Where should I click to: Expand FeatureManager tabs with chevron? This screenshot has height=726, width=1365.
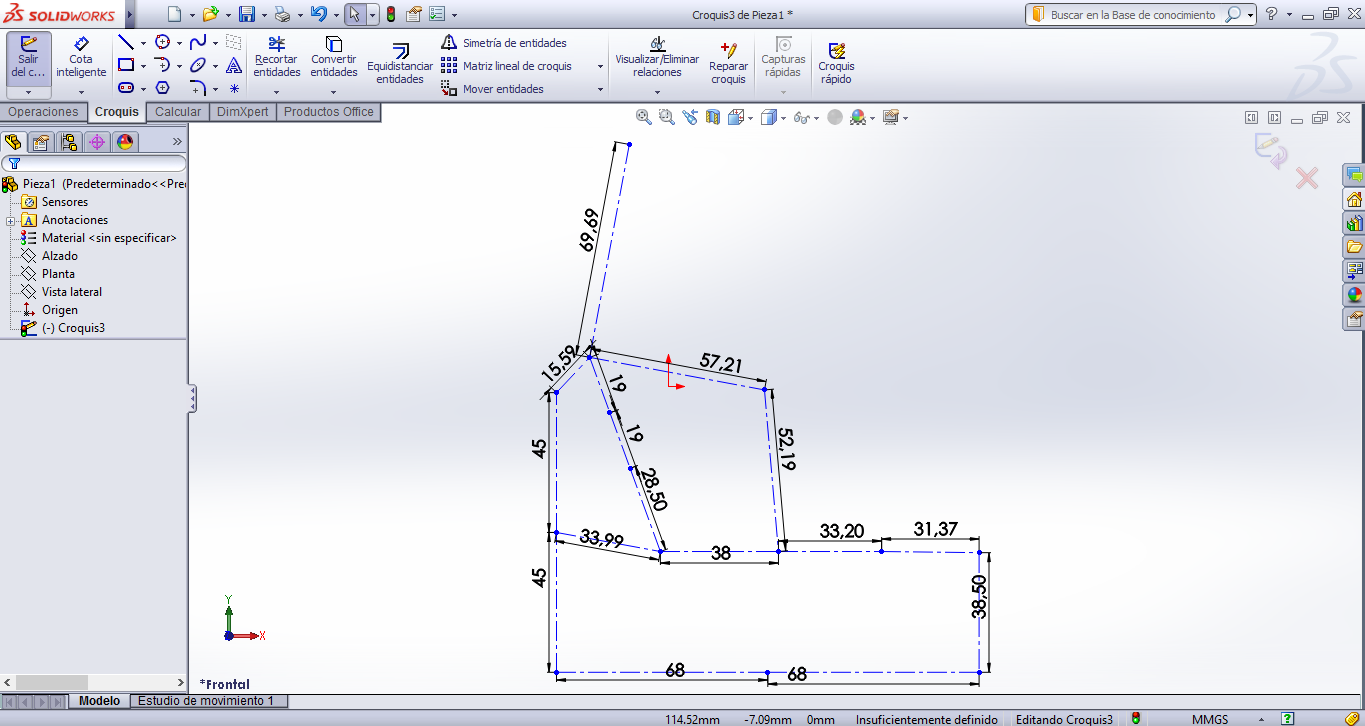[177, 141]
